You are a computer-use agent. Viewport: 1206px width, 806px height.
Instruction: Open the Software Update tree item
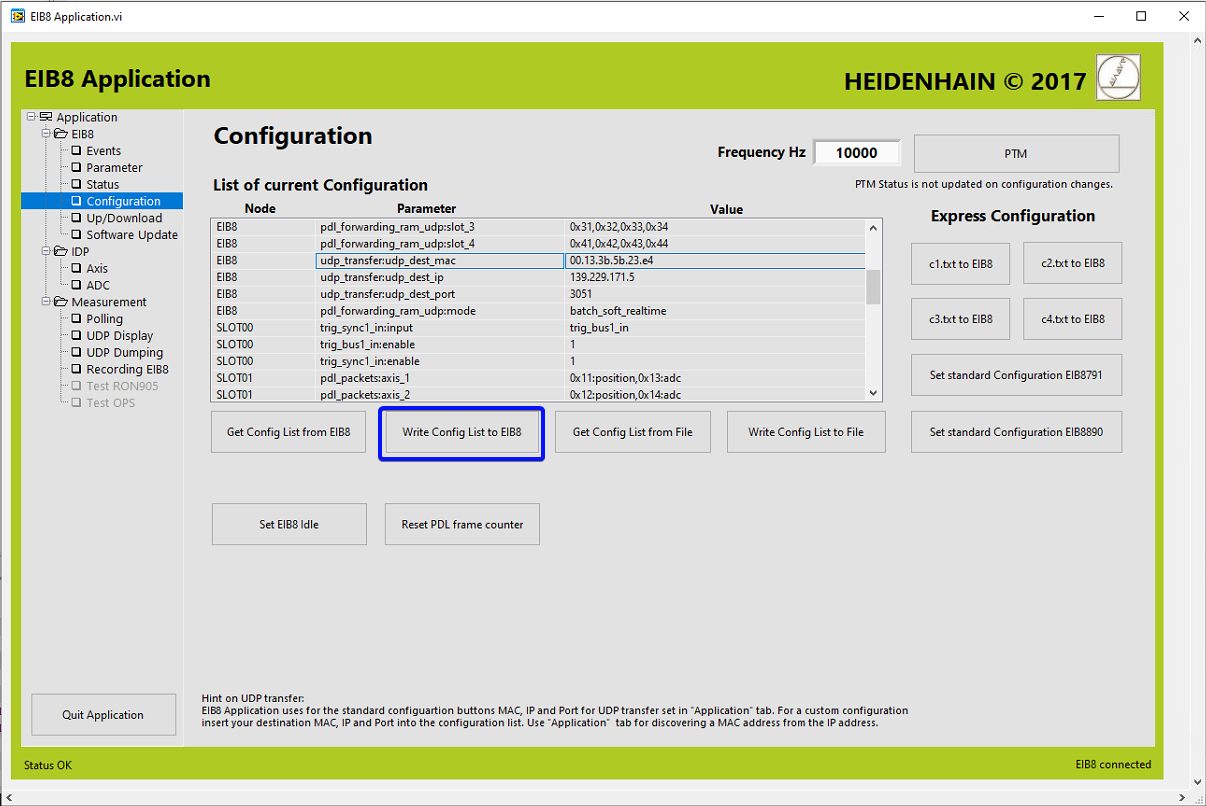pos(132,235)
